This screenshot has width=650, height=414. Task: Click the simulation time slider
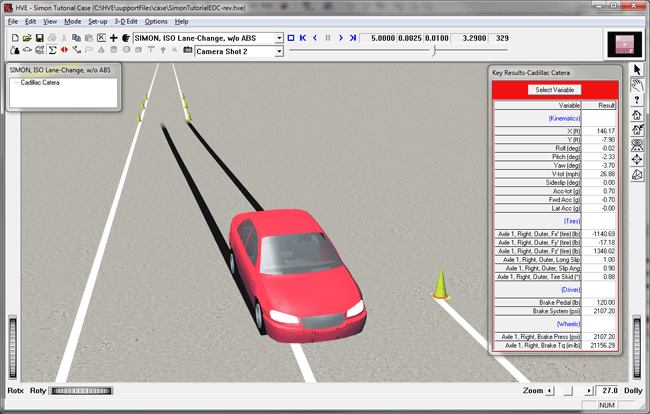432,50
